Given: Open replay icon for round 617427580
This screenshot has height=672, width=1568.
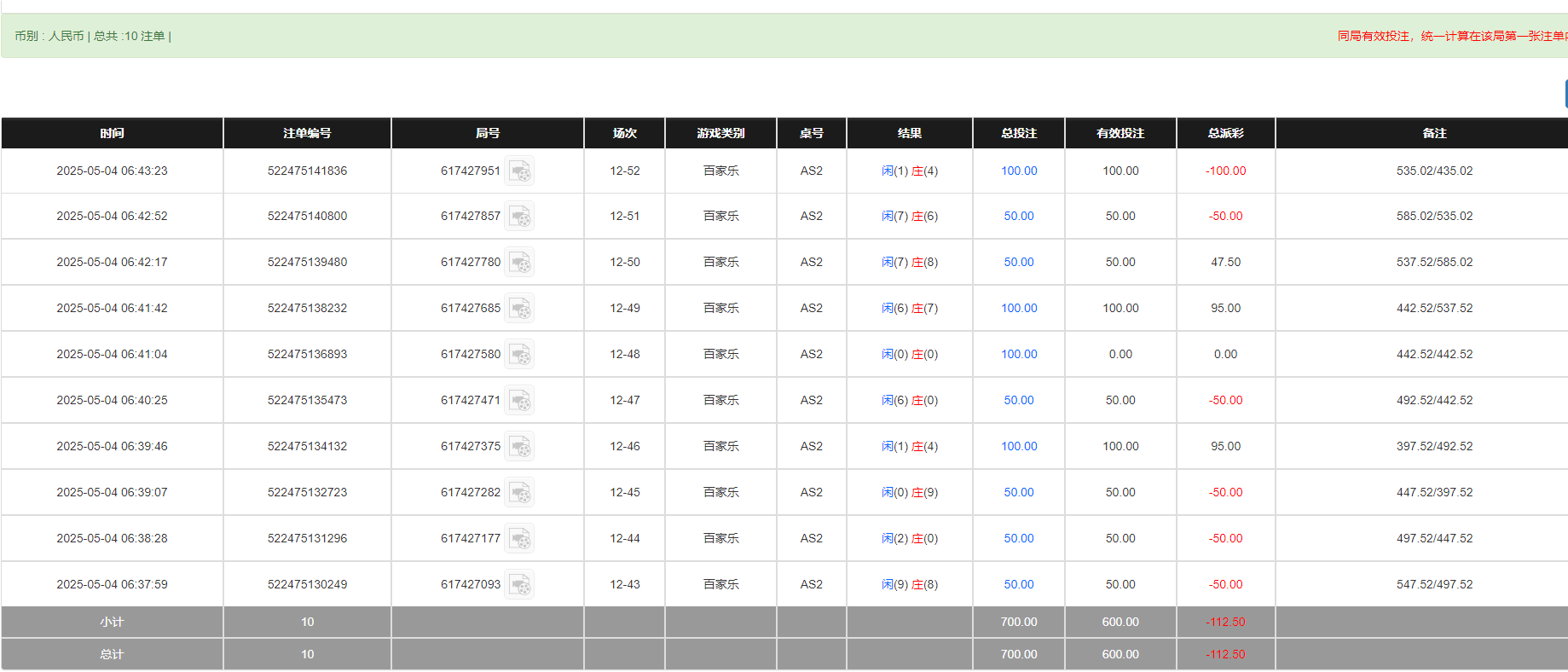Looking at the screenshot, I should (518, 355).
